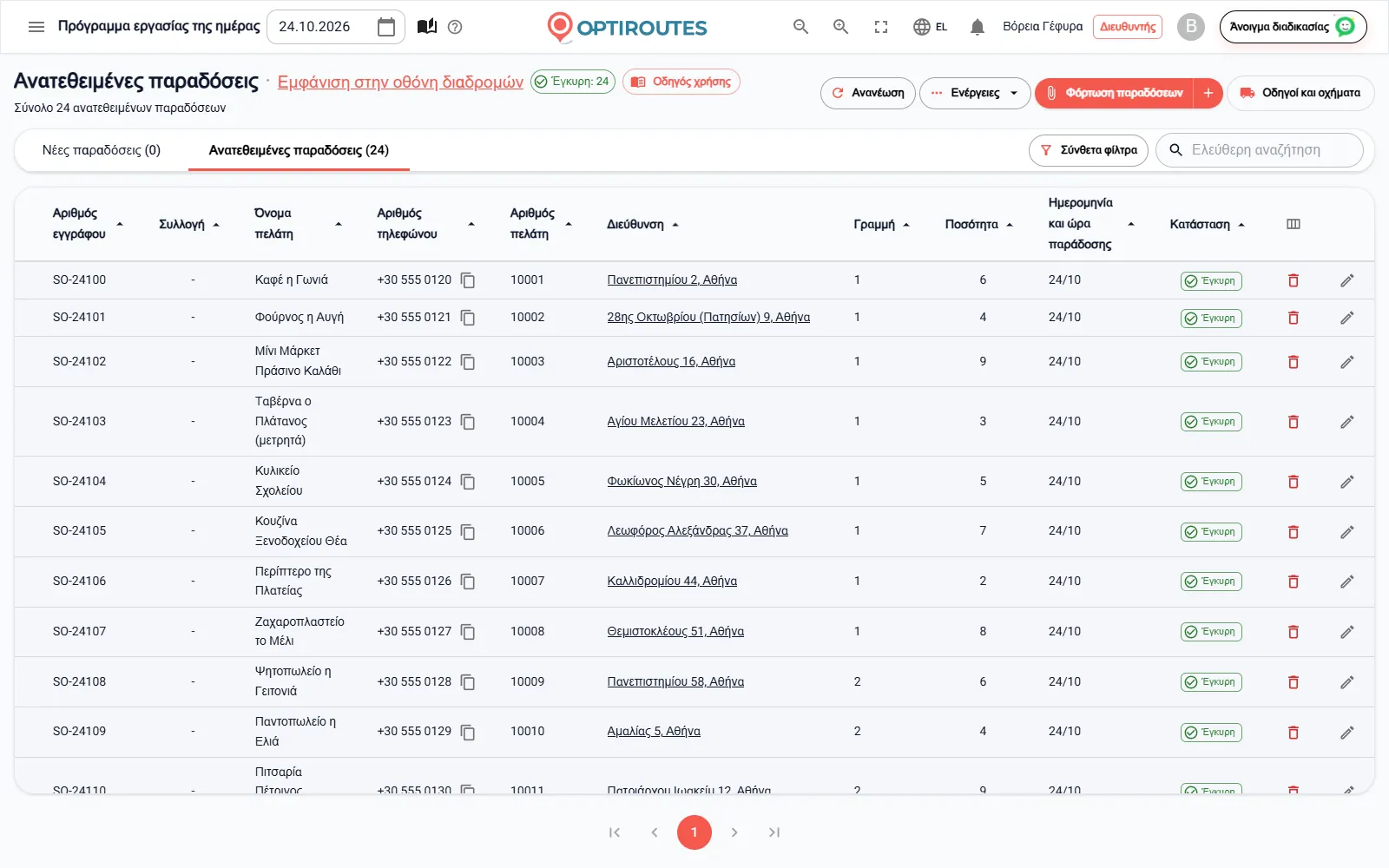Screen dimensions: 1389x868
Task: Open Οδηγοί και οχήματα
Action: (1300, 93)
